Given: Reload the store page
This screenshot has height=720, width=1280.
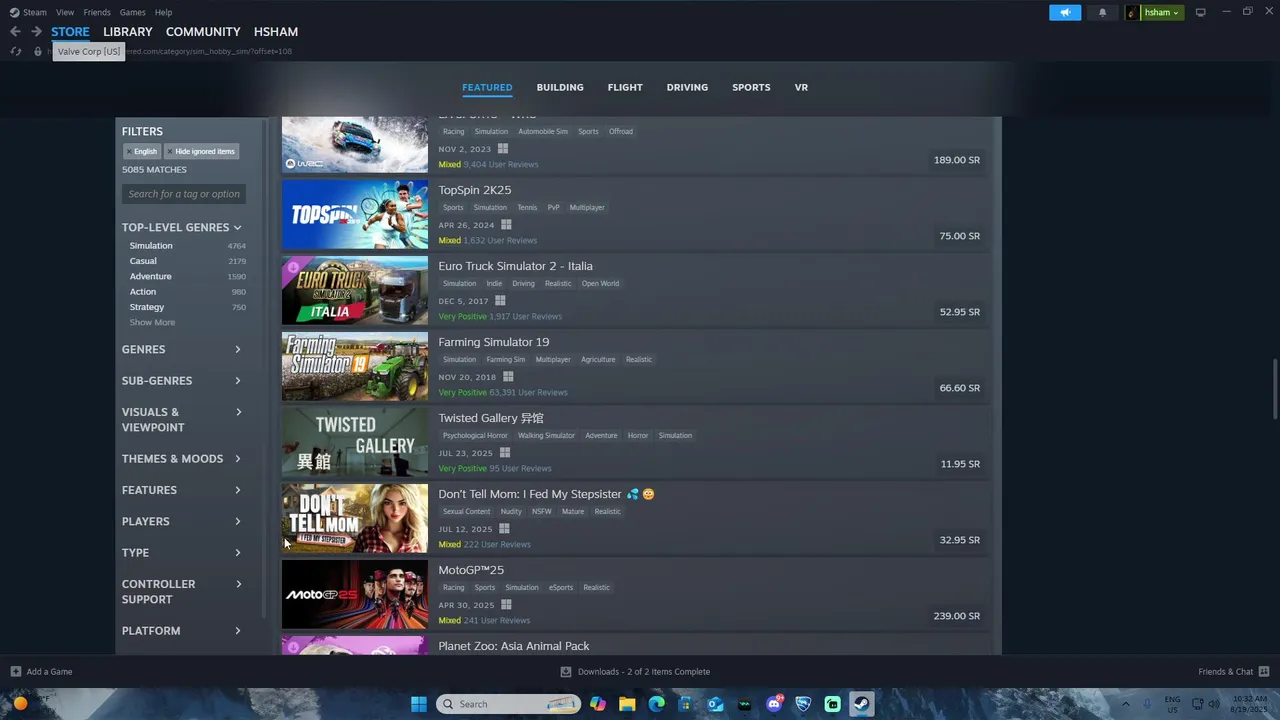Looking at the screenshot, I should (15, 51).
